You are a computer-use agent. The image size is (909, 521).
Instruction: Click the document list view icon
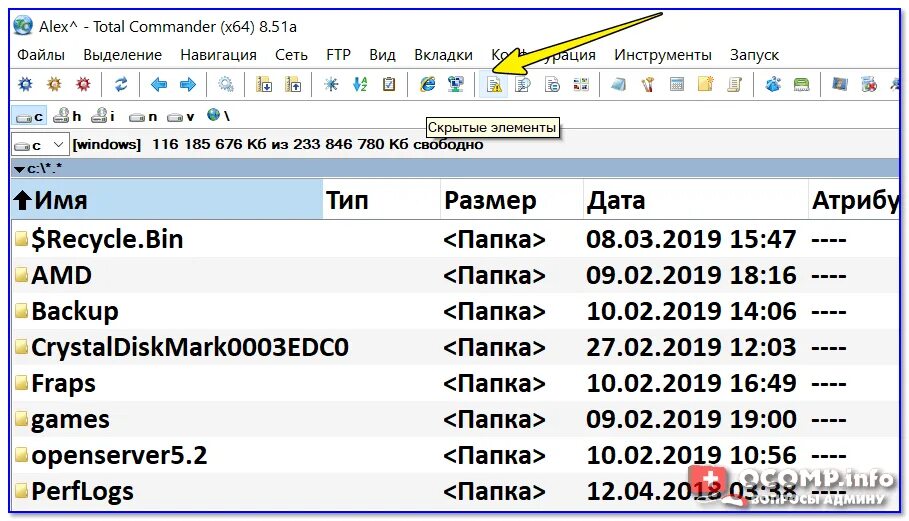point(552,85)
